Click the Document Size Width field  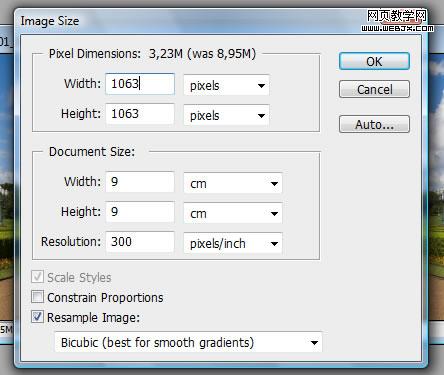[x=140, y=182]
